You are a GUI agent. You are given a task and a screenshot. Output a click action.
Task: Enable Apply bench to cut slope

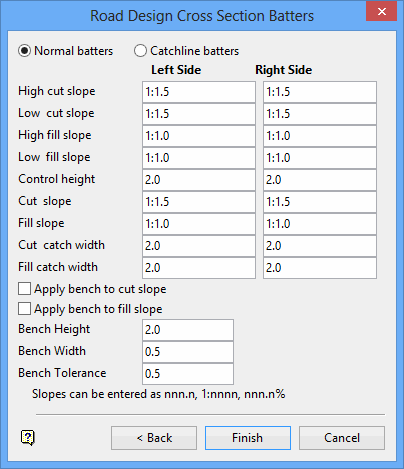24,289
